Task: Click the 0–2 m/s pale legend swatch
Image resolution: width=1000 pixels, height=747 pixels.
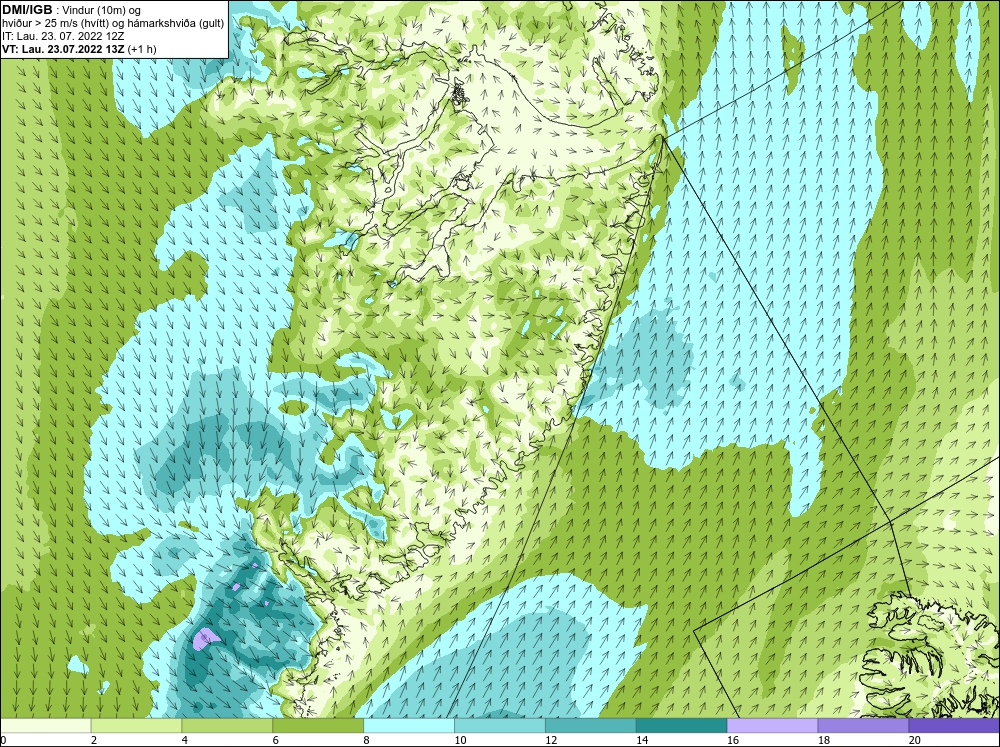Action: (45, 725)
